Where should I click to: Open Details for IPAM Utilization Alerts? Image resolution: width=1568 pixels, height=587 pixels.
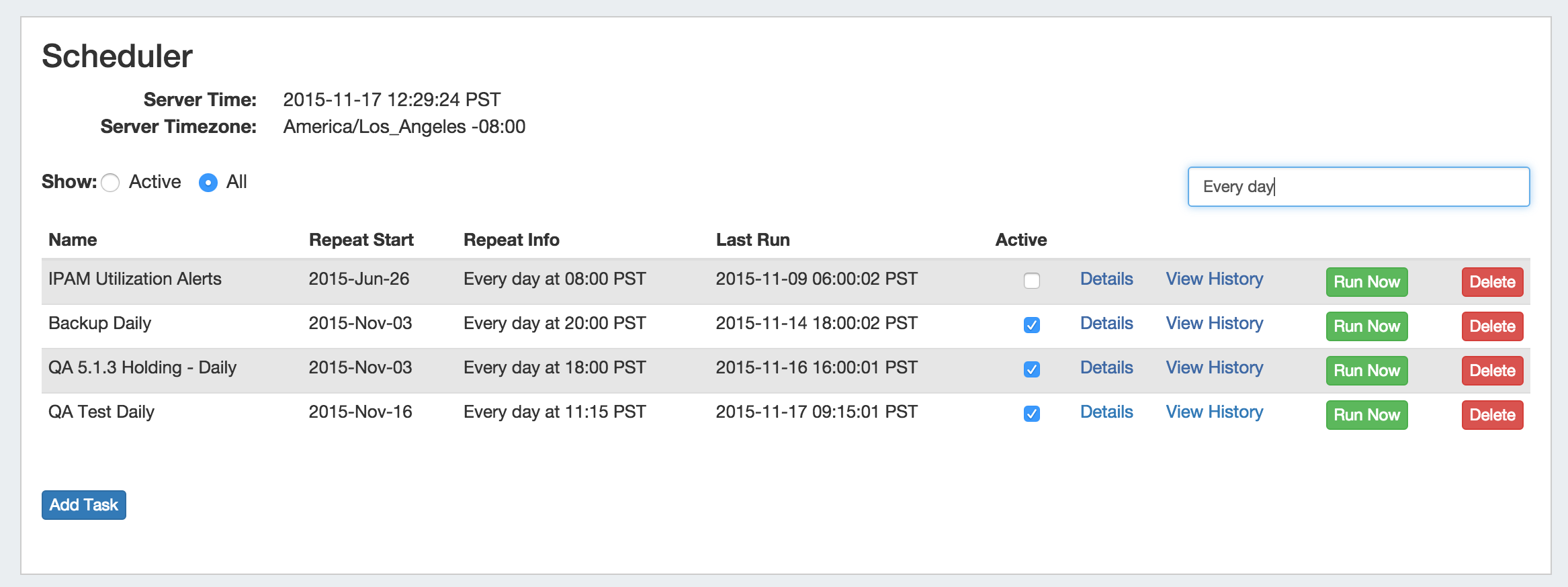pos(1106,279)
